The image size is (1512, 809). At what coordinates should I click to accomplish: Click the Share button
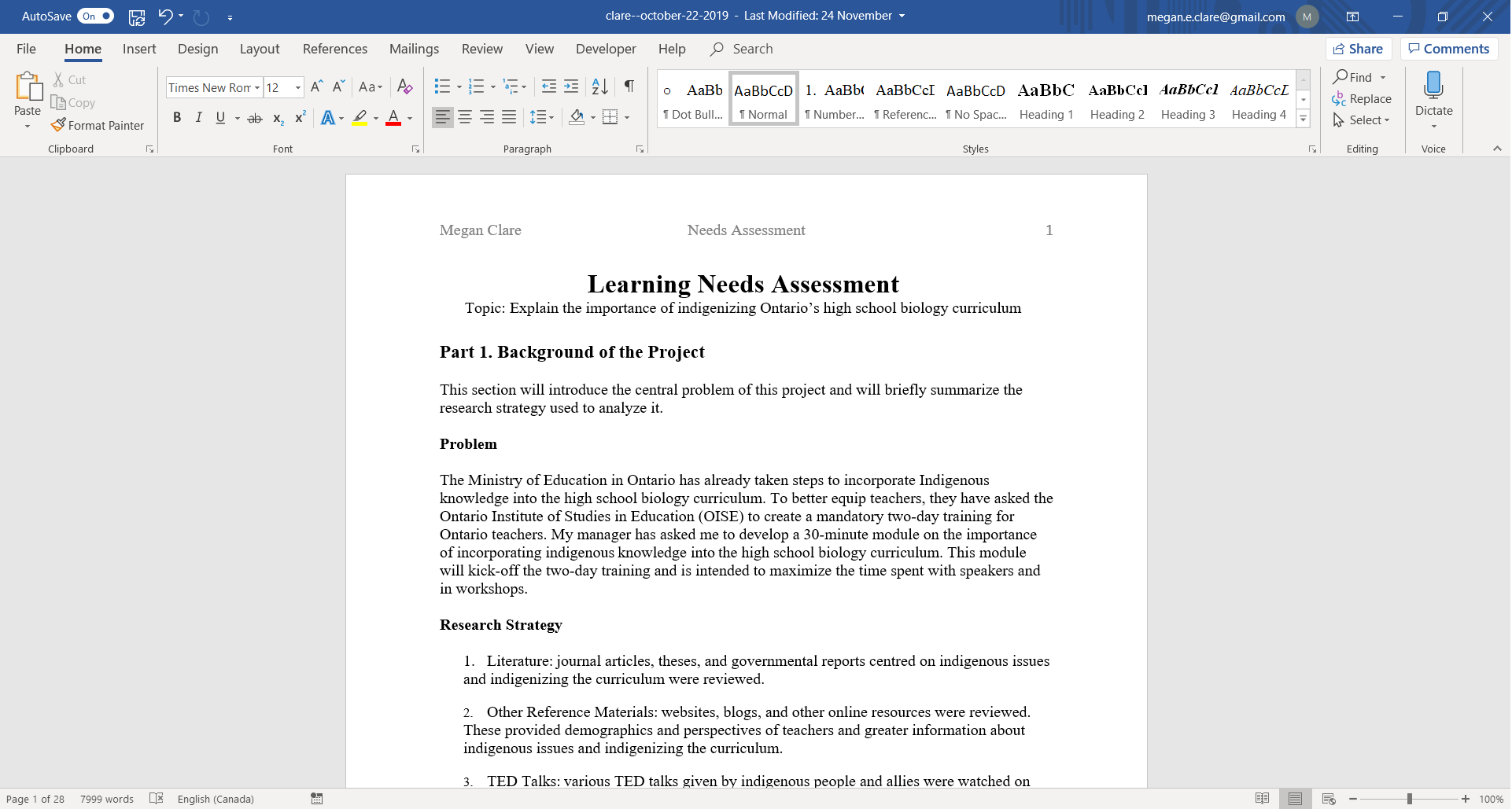coord(1359,49)
